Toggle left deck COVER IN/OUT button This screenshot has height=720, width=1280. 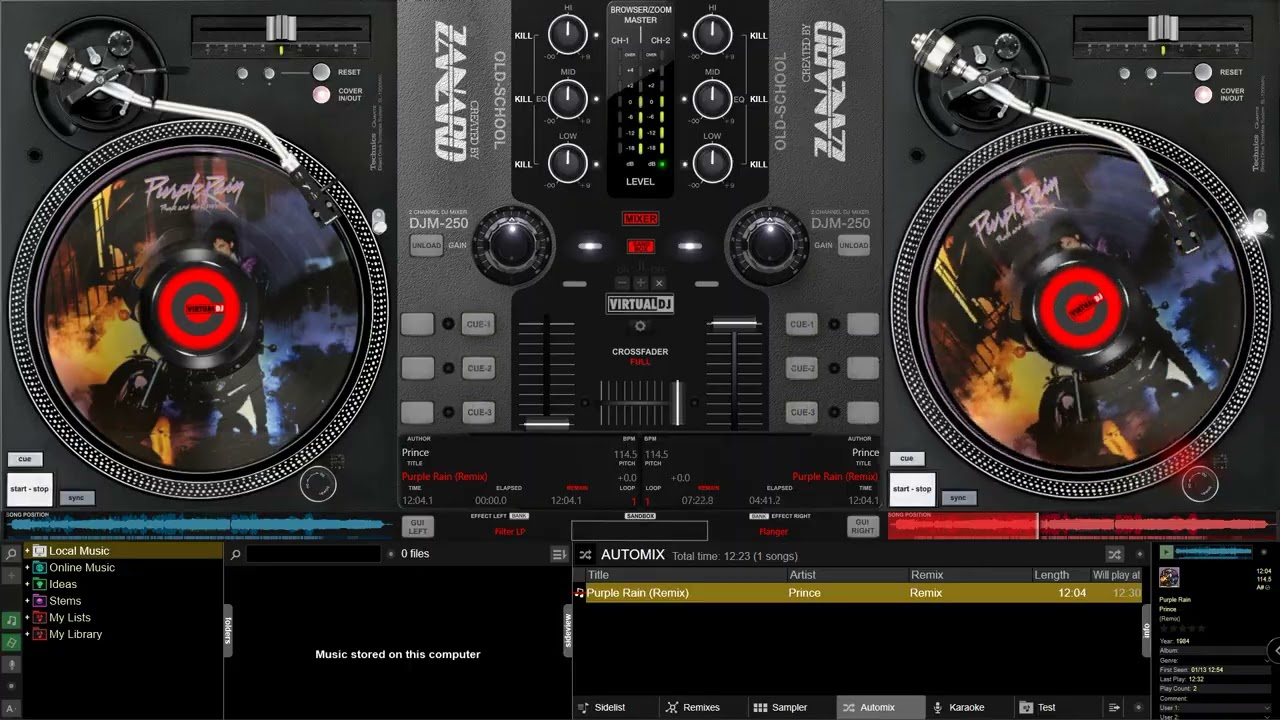coord(321,95)
